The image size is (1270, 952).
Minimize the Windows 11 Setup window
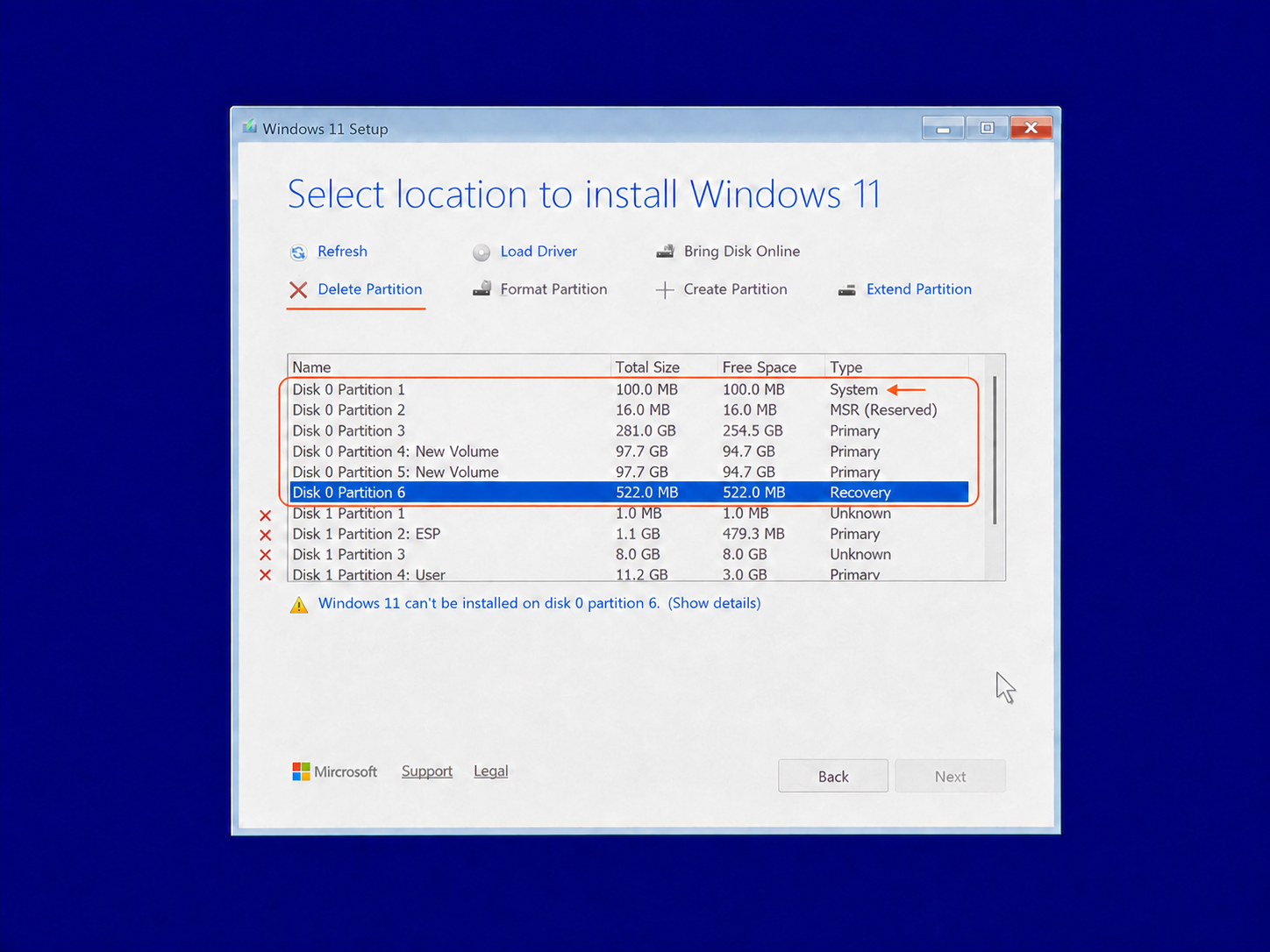click(943, 129)
